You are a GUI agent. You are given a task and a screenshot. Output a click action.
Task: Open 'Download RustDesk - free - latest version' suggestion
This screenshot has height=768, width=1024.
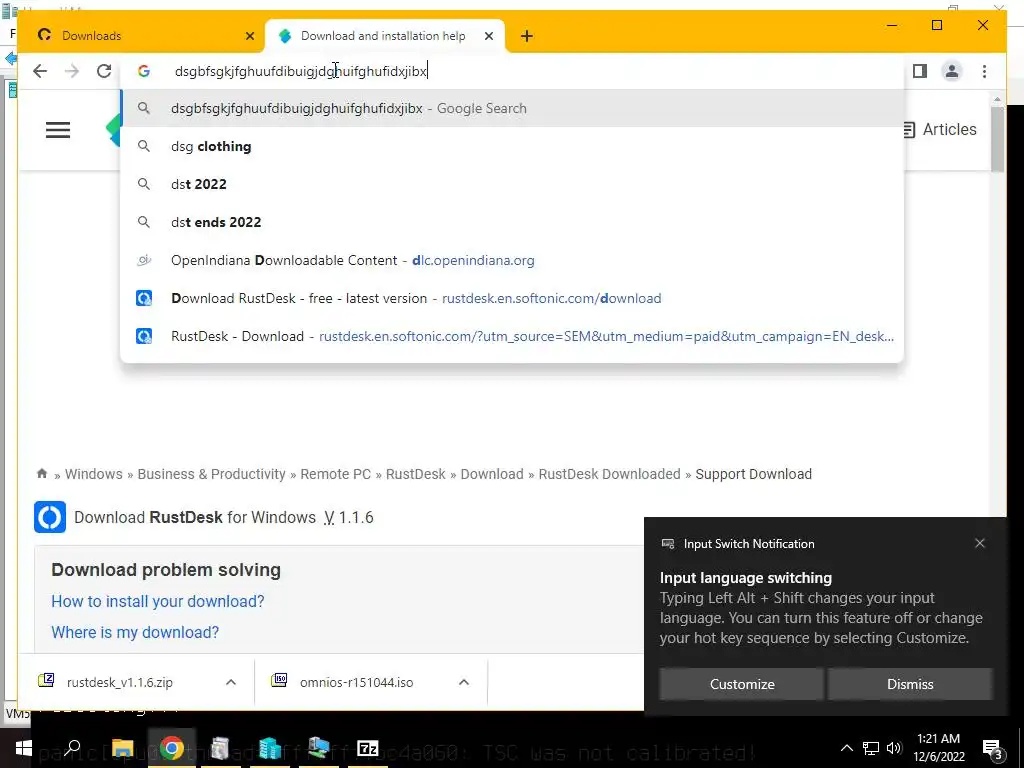click(513, 298)
